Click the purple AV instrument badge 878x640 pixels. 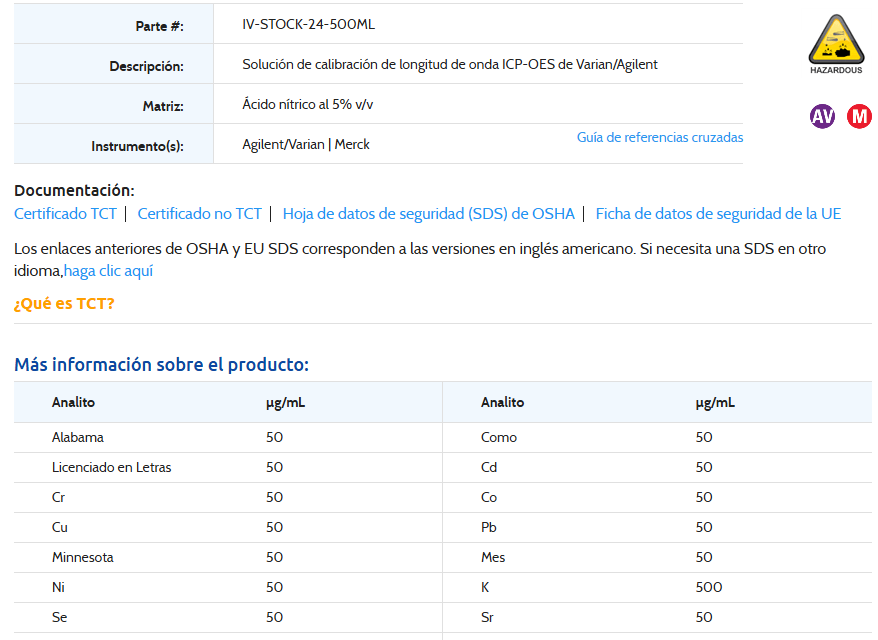point(822,116)
